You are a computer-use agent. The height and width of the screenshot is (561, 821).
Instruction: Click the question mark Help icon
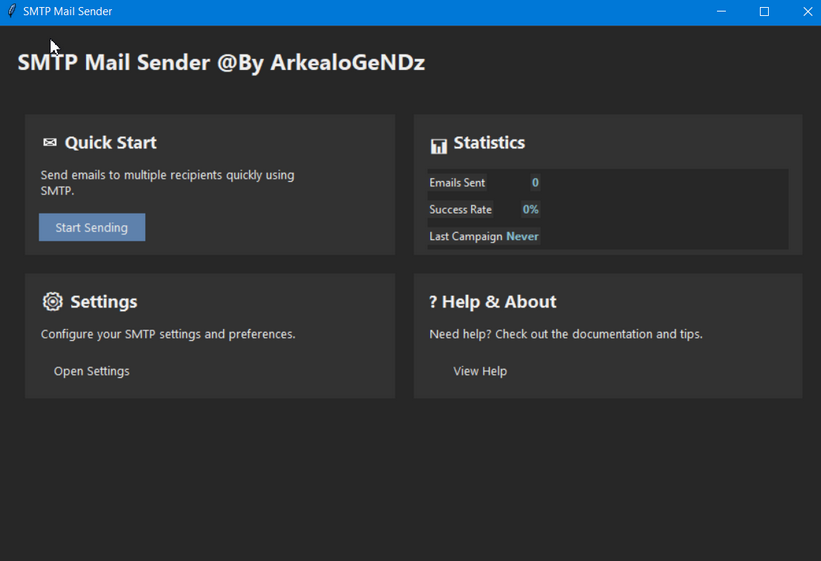click(433, 302)
